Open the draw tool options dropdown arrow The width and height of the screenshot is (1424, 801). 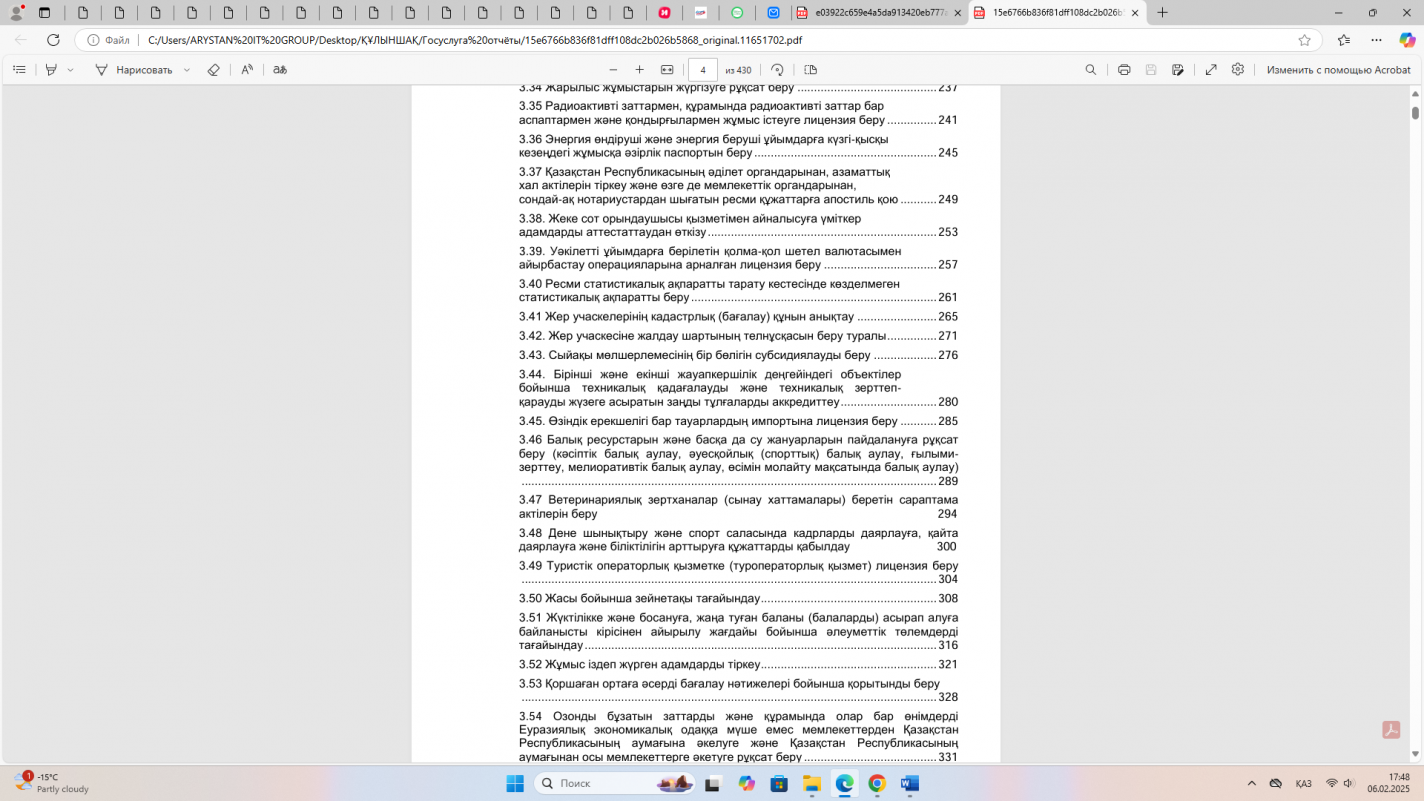[187, 70]
